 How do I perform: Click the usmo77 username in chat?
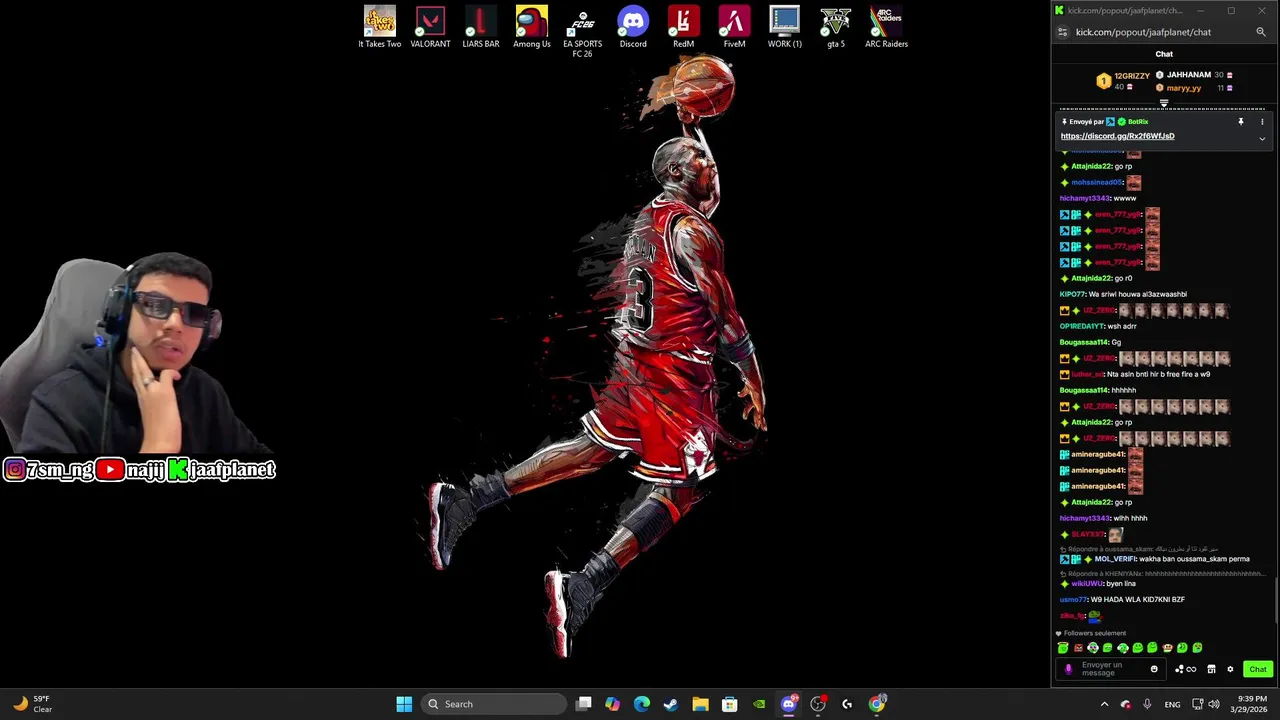click(1072, 599)
